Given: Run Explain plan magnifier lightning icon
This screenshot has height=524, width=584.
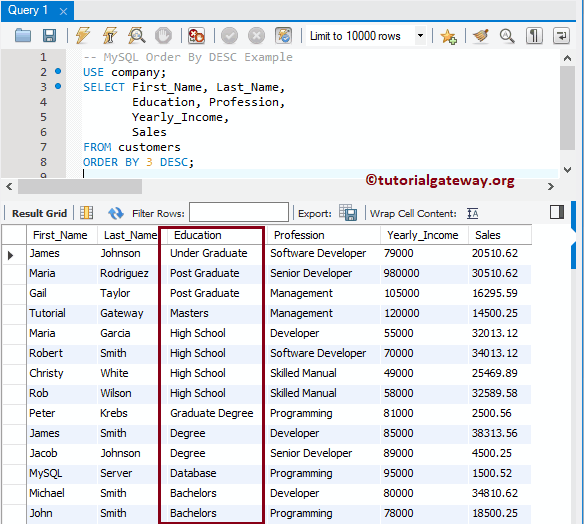Looking at the screenshot, I should coord(136,36).
